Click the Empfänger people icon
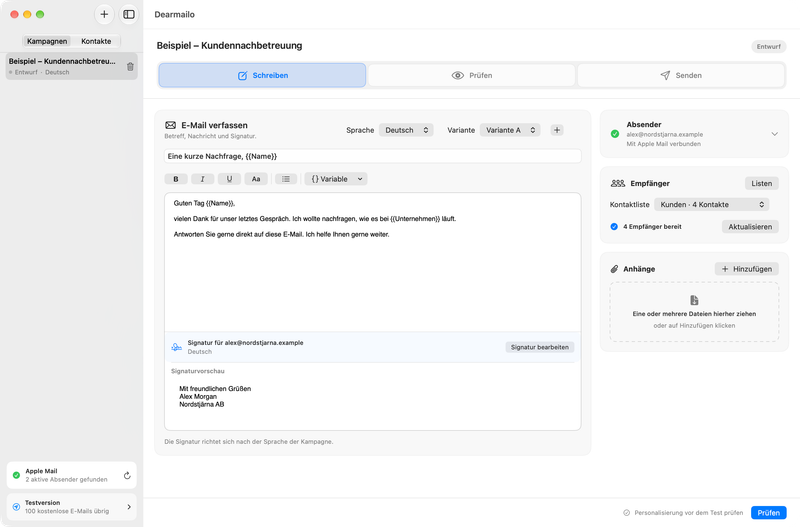 point(617,183)
